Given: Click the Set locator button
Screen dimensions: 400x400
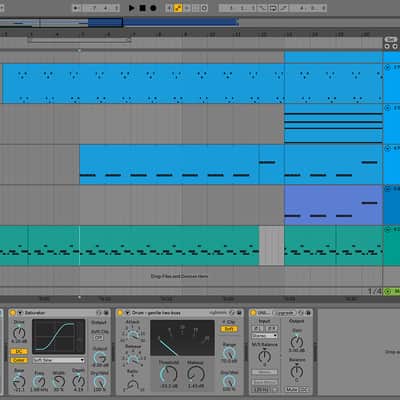Looking at the screenshot, I should pyautogui.click(x=391, y=39).
